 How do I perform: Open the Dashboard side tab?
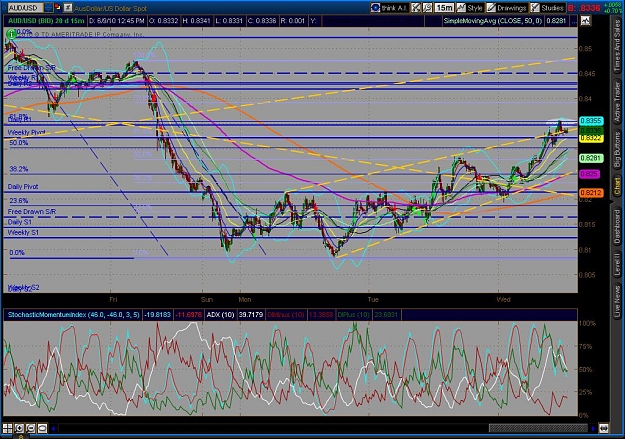point(617,226)
